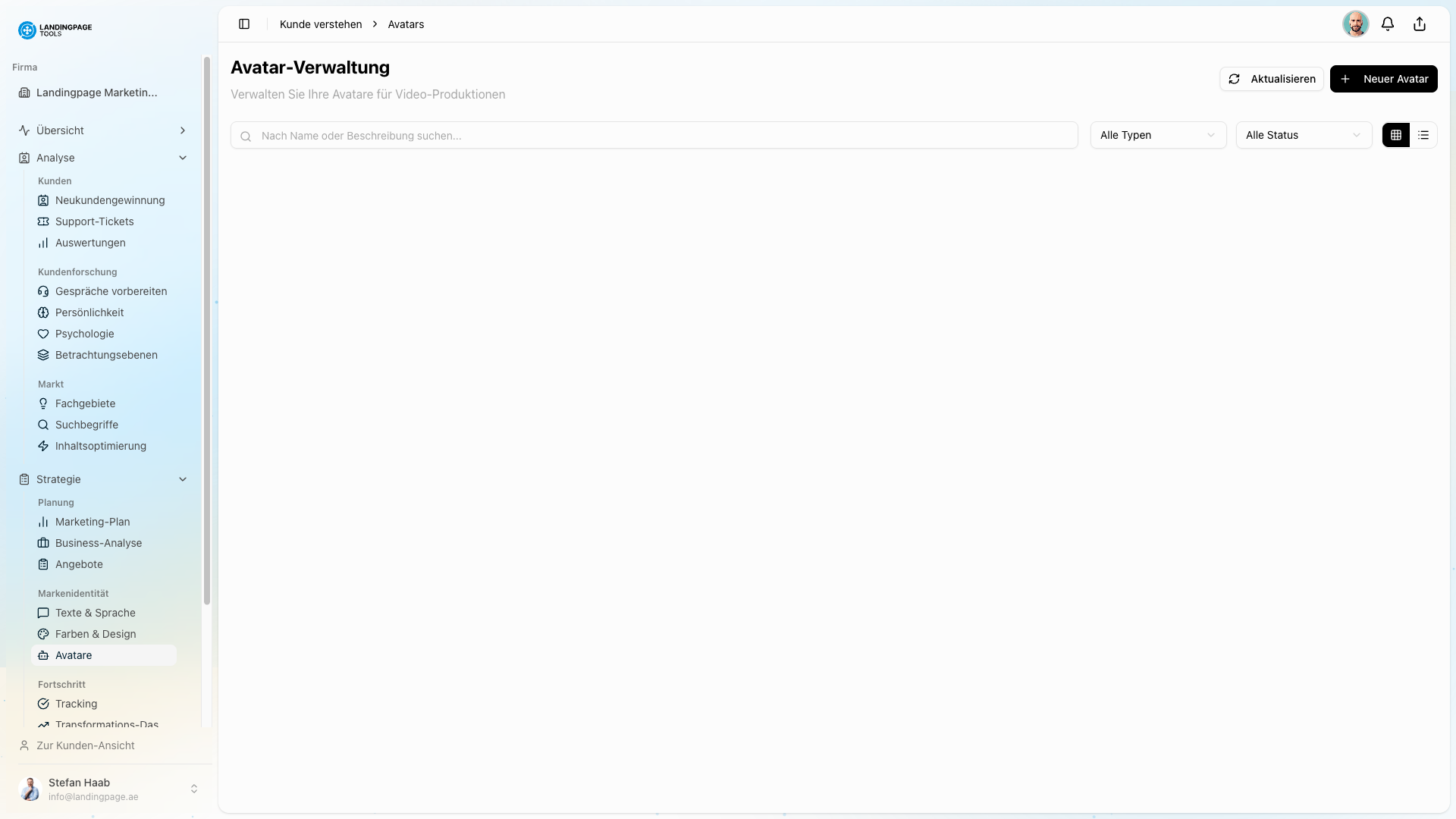
Task: Select the Psychologie heart icon
Action: 43,334
